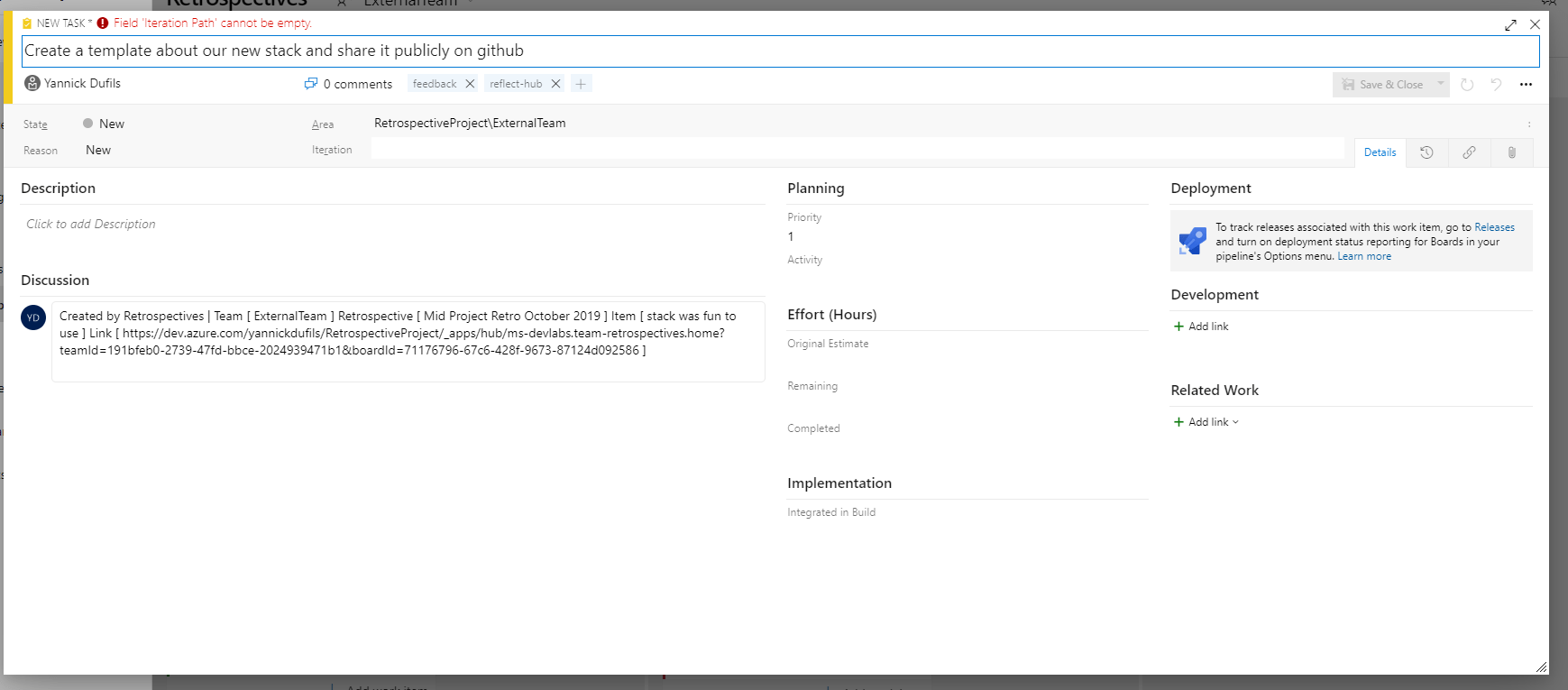Open the Attachments tab icon
This screenshot has width=1568, height=690.
(1512, 152)
